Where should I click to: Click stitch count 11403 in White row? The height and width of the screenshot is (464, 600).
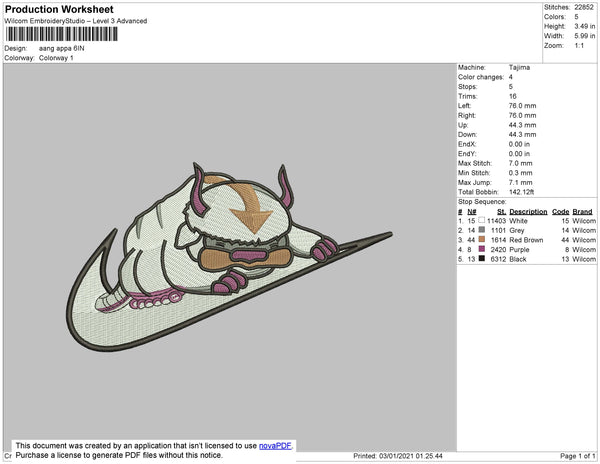[496, 221]
